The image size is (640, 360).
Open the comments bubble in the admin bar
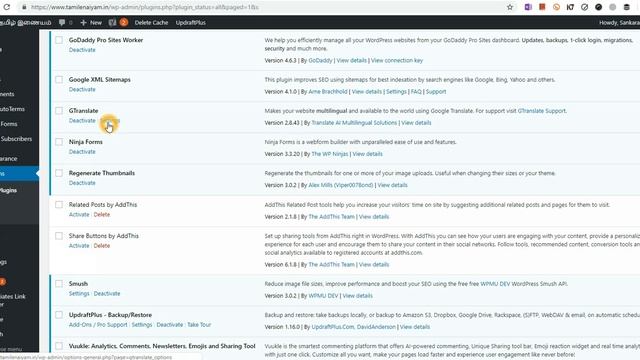tap(62, 22)
